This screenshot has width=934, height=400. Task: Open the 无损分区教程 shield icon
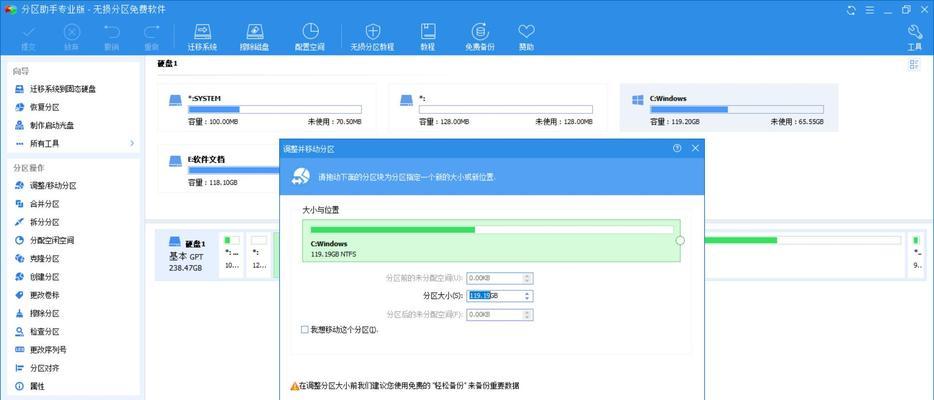pos(372,37)
